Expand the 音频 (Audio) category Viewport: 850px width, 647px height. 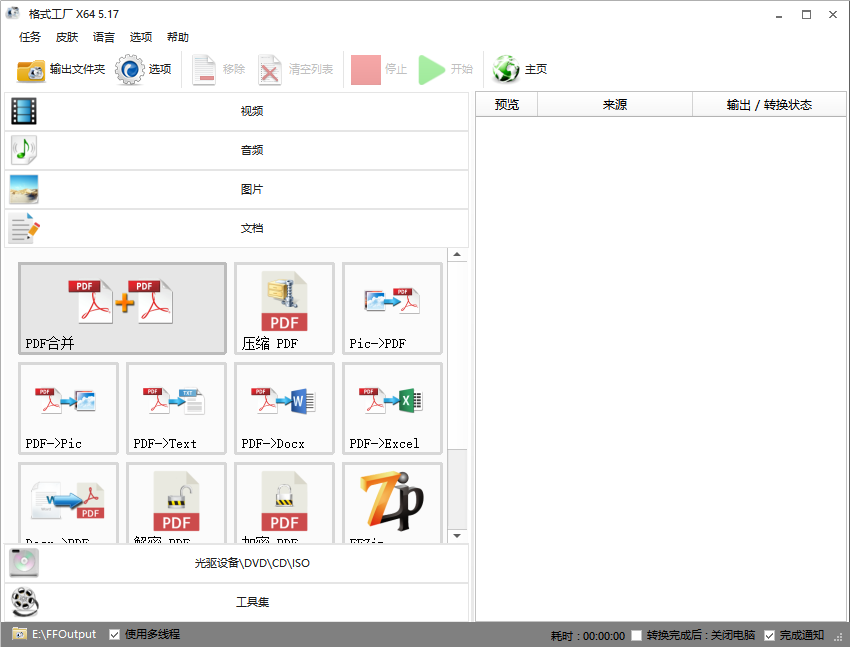[x=250, y=150]
